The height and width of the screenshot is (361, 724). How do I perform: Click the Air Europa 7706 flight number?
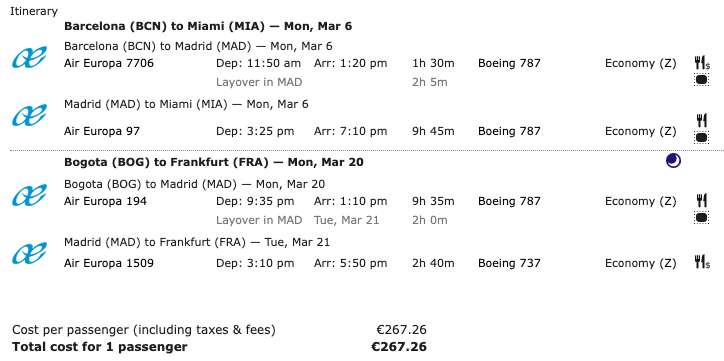[x=109, y=63]
